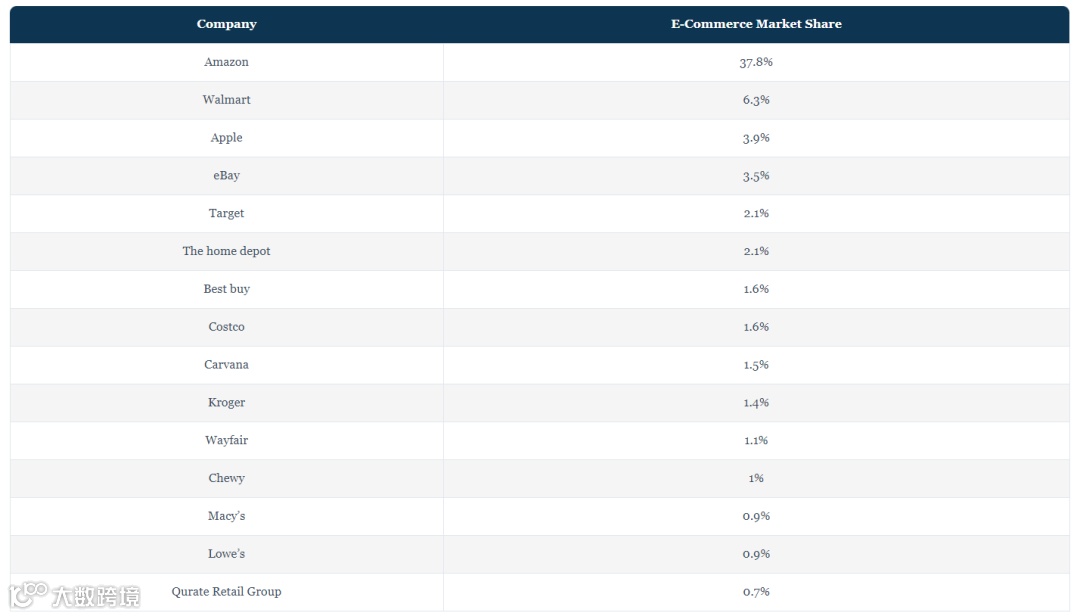Select the Apple company cell
The image size is (1080, 616).
coord(226,138)
